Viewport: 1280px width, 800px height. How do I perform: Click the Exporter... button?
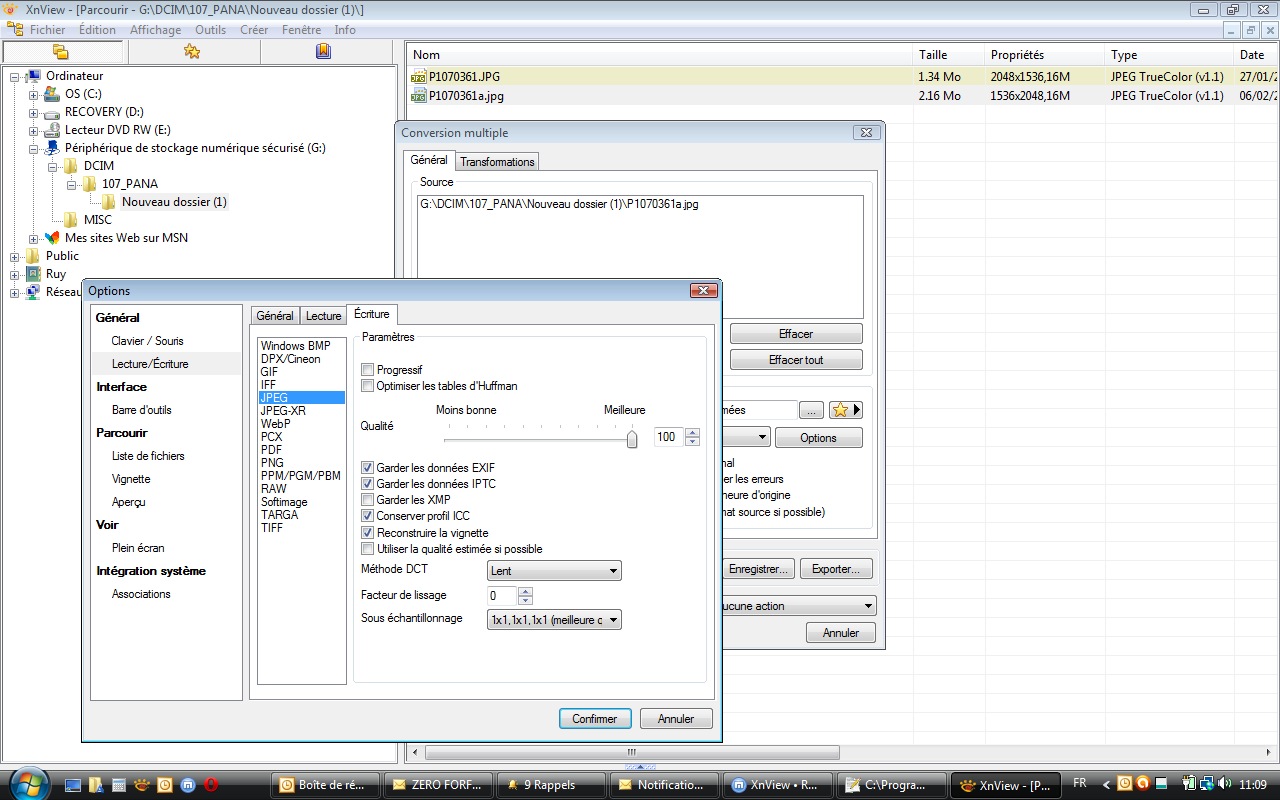[x=836, y=569]
